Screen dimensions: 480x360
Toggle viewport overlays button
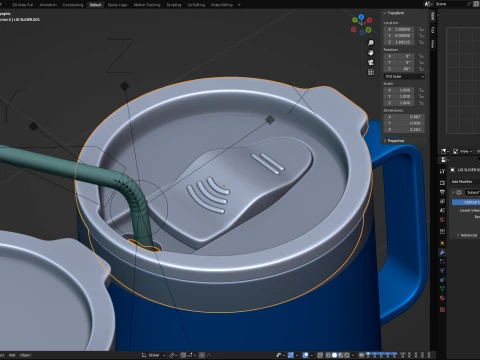pos(306,355)
